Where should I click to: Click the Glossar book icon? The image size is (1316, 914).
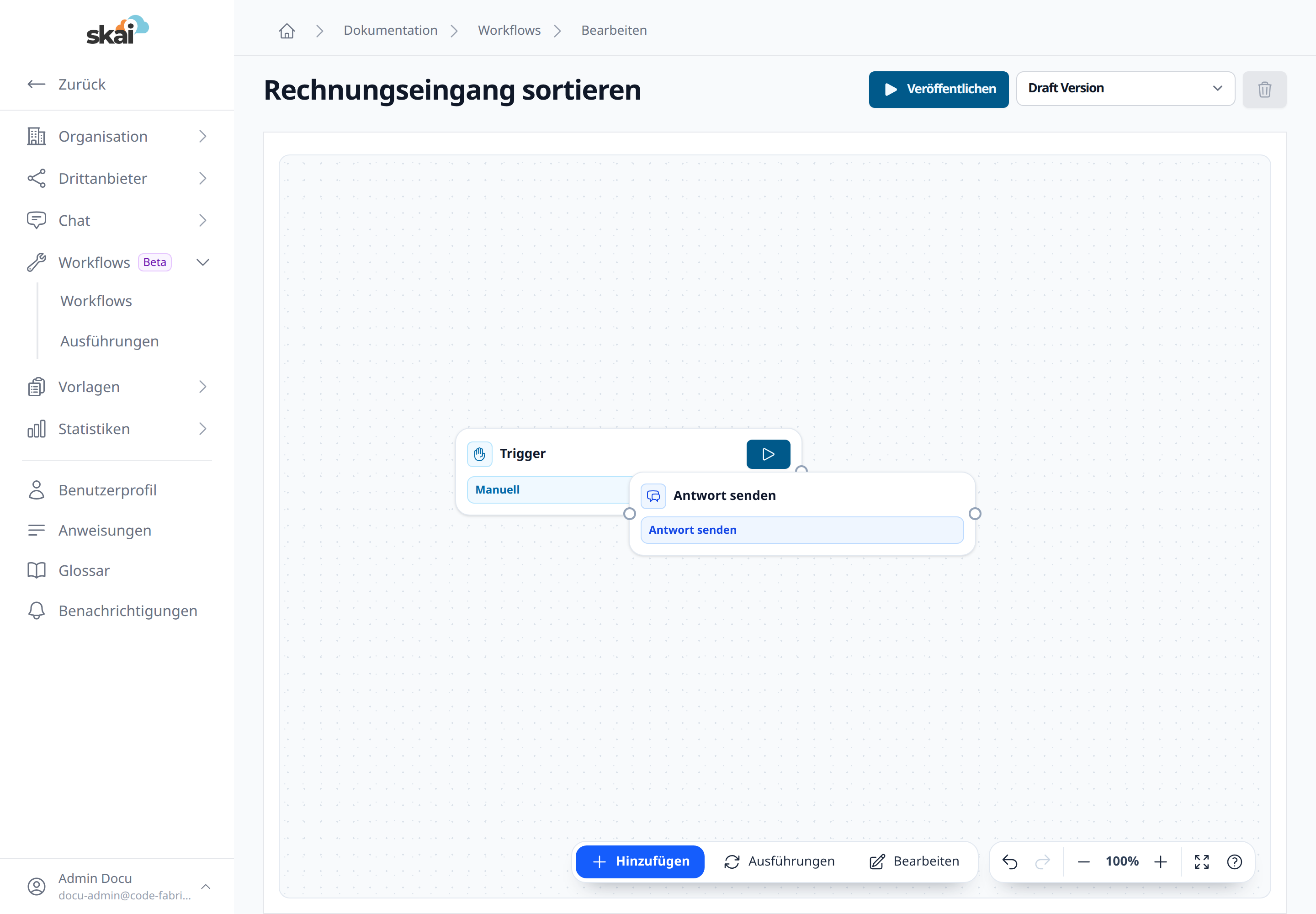pyautogui.click(x=37, y=570)
